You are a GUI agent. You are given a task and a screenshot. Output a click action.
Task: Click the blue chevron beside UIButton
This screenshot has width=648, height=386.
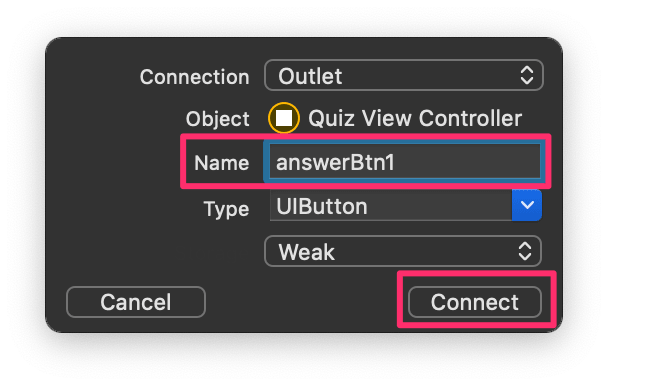527,205
